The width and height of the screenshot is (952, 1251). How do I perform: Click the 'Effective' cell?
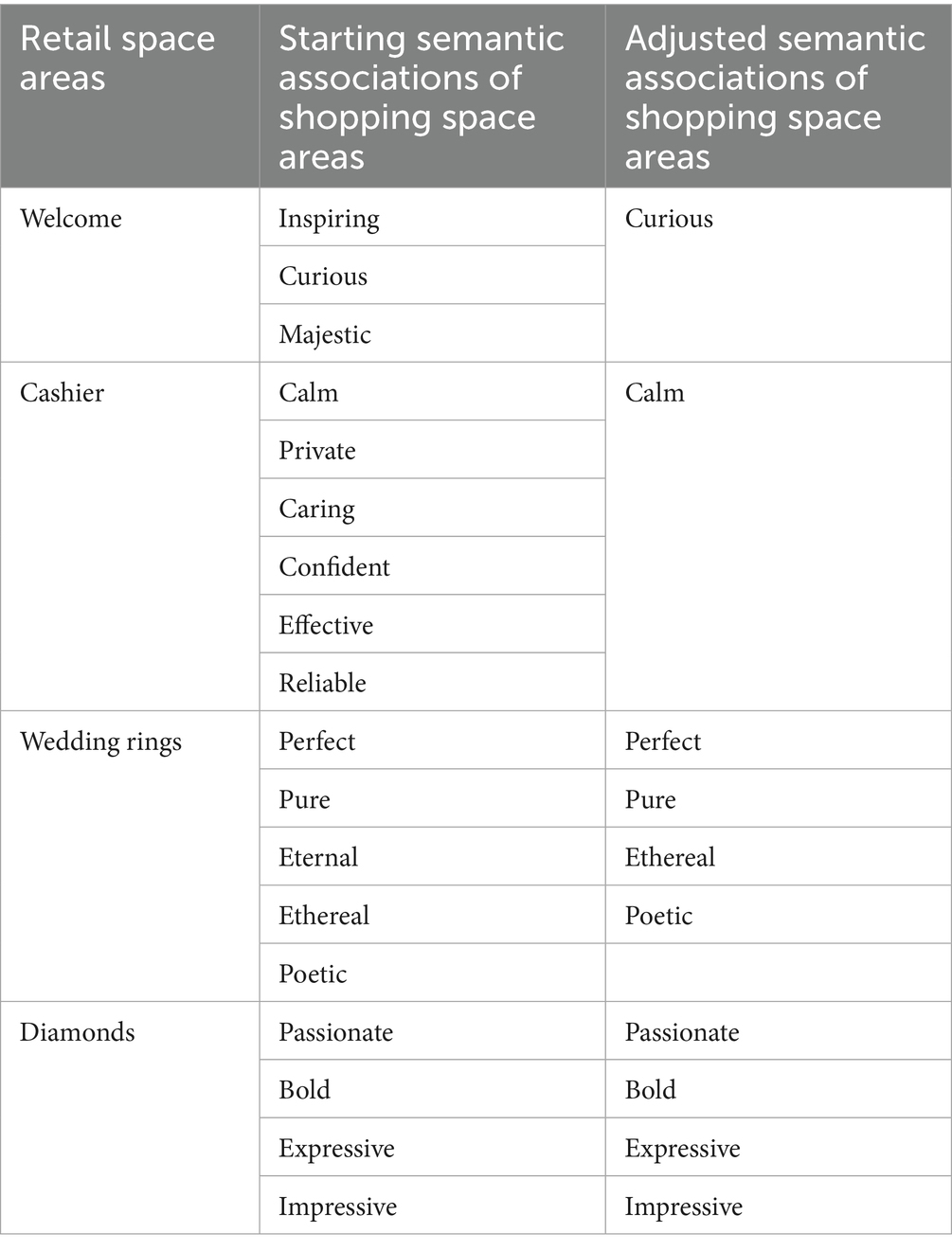coord(326,625)
